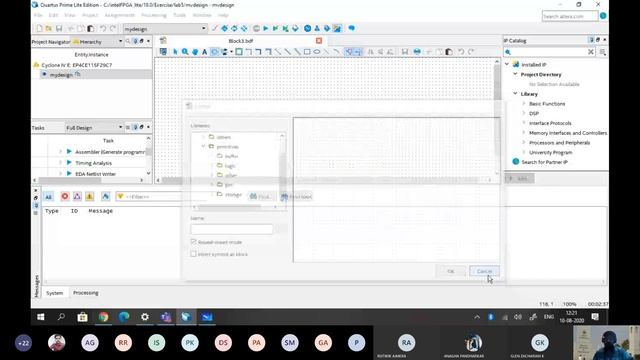Switch to the Processing messages tab

[86, 293]
